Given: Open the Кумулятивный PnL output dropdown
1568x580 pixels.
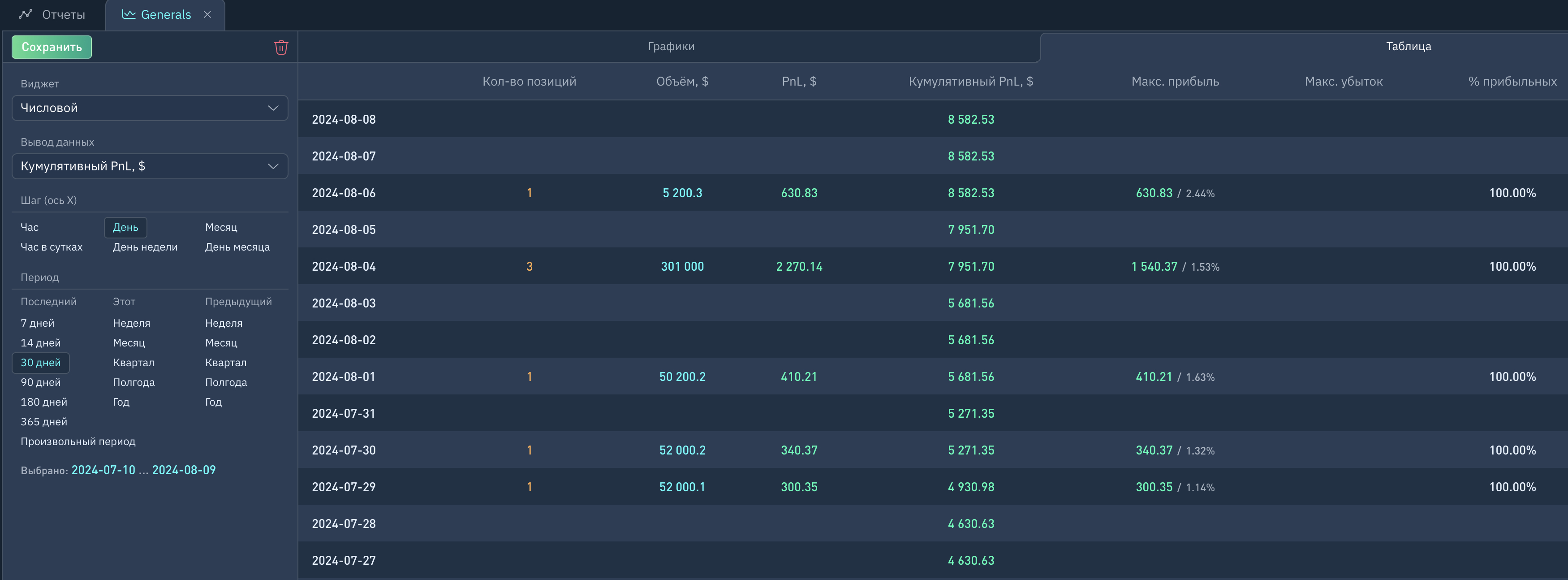Looking at the screenshot, I should (150, 166).
